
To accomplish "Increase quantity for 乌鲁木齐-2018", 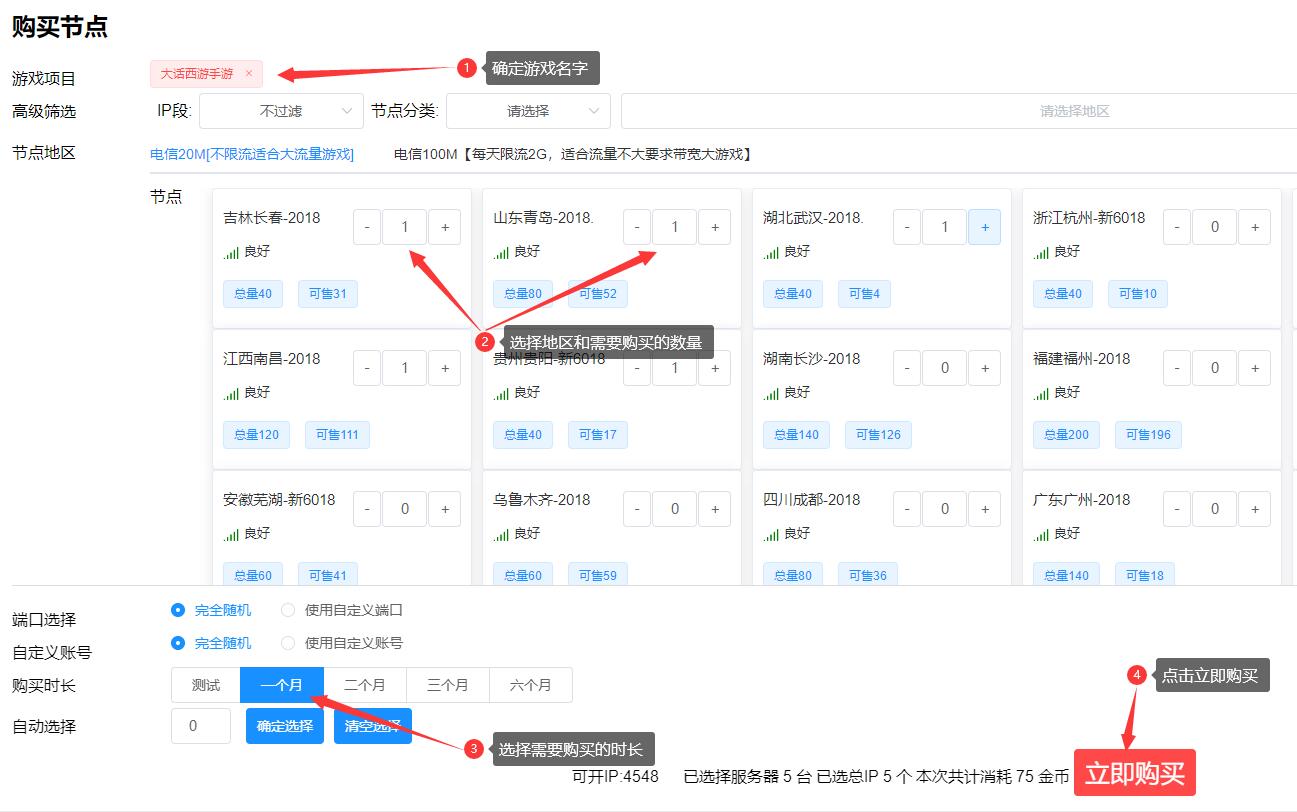I will (x=715, y=509).
